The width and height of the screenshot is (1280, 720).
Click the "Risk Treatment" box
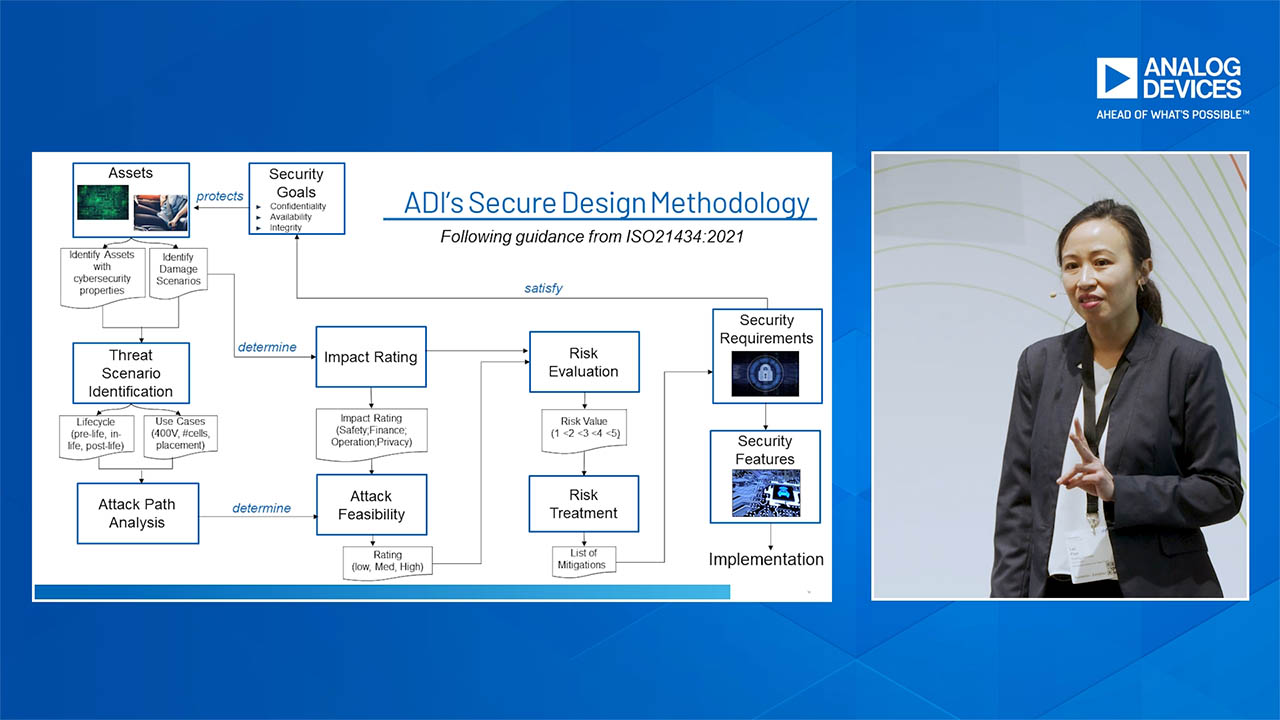click(x=584, y=504)
